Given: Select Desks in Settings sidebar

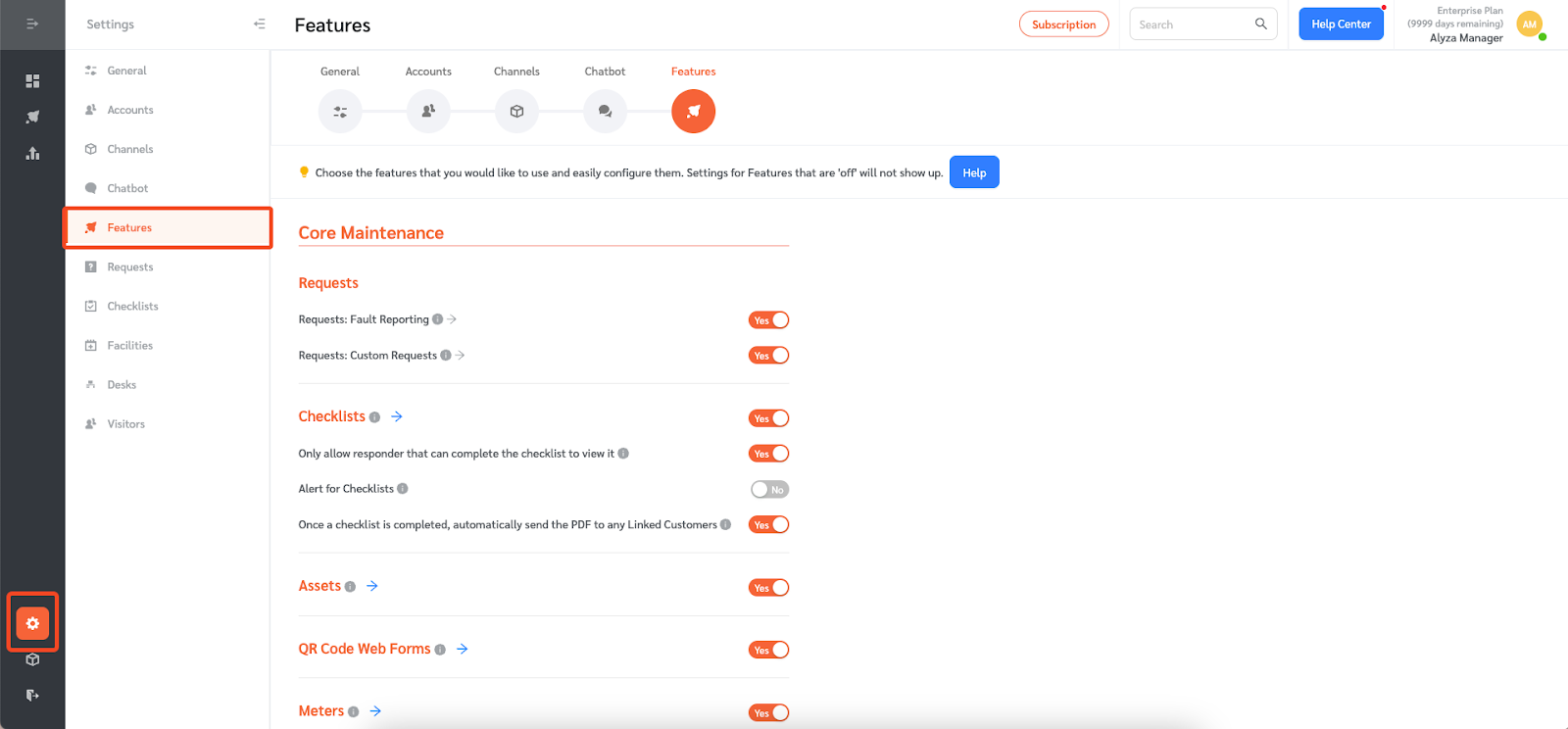Looking at the screenshot, I should tap(168, 384).
